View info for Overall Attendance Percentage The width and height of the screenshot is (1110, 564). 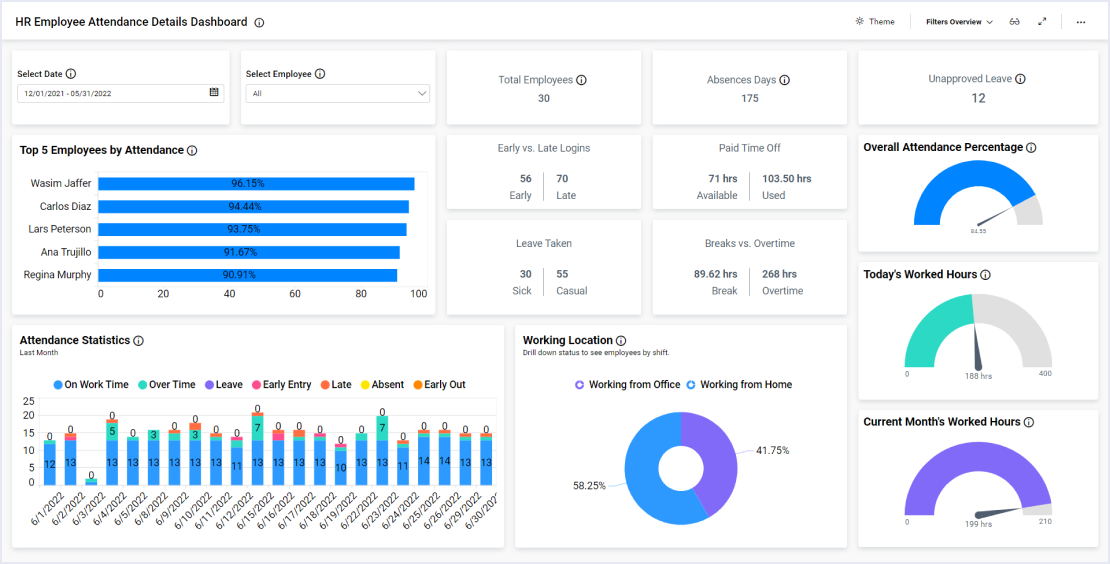coord(1031,148)
